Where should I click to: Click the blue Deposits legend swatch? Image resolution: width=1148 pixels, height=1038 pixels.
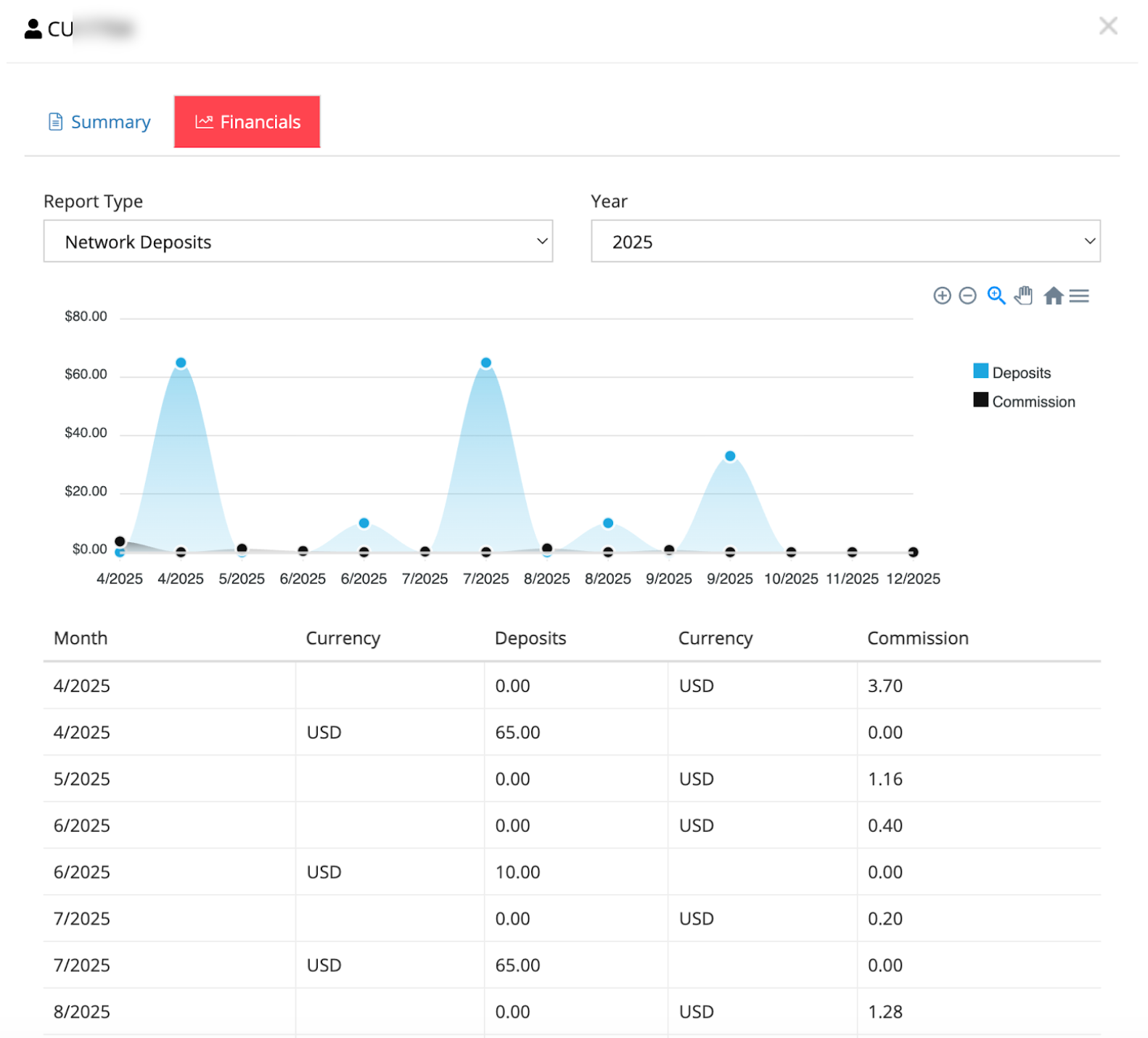980,371
